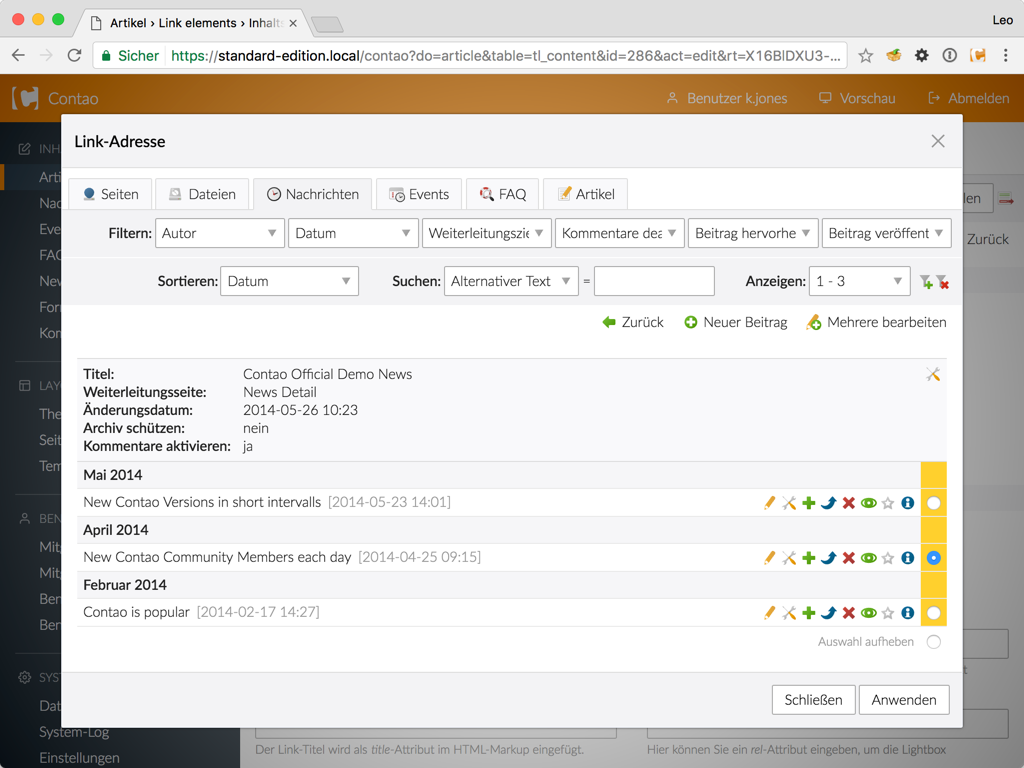The height and width of the screenshot is (768, 1024).
Task: Open the 'Kommentare' filter dropdown
Action: click(620, 233)
